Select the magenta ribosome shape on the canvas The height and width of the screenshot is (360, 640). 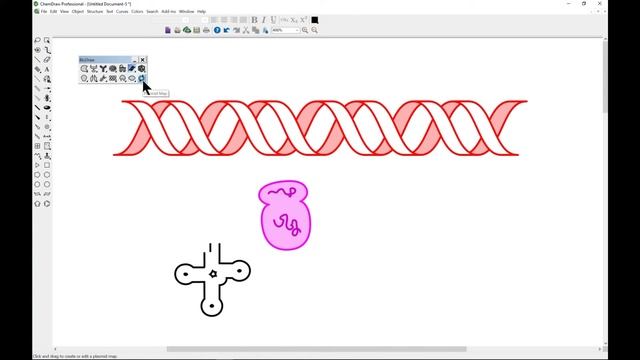click(x=285, y=215)
